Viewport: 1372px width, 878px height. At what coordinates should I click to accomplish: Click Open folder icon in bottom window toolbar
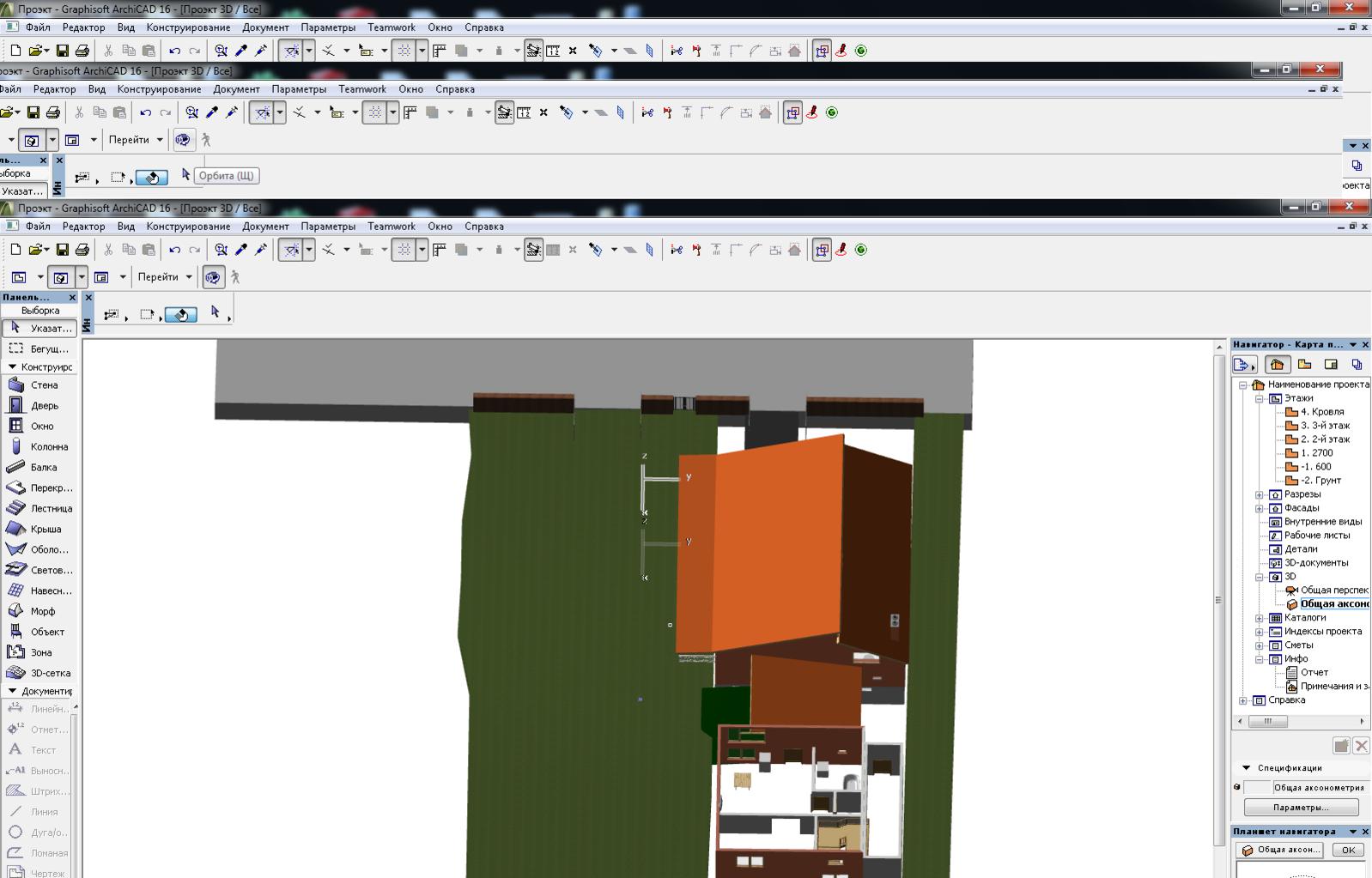pyautogui.click(x=36, y=250)
